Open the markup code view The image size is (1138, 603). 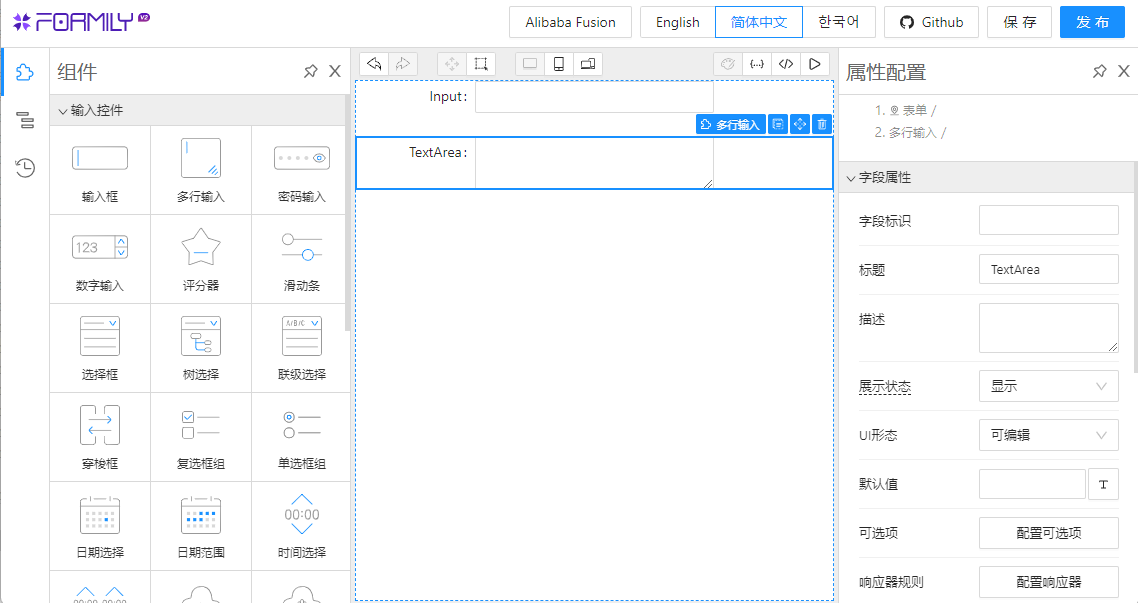pos(786,64)
